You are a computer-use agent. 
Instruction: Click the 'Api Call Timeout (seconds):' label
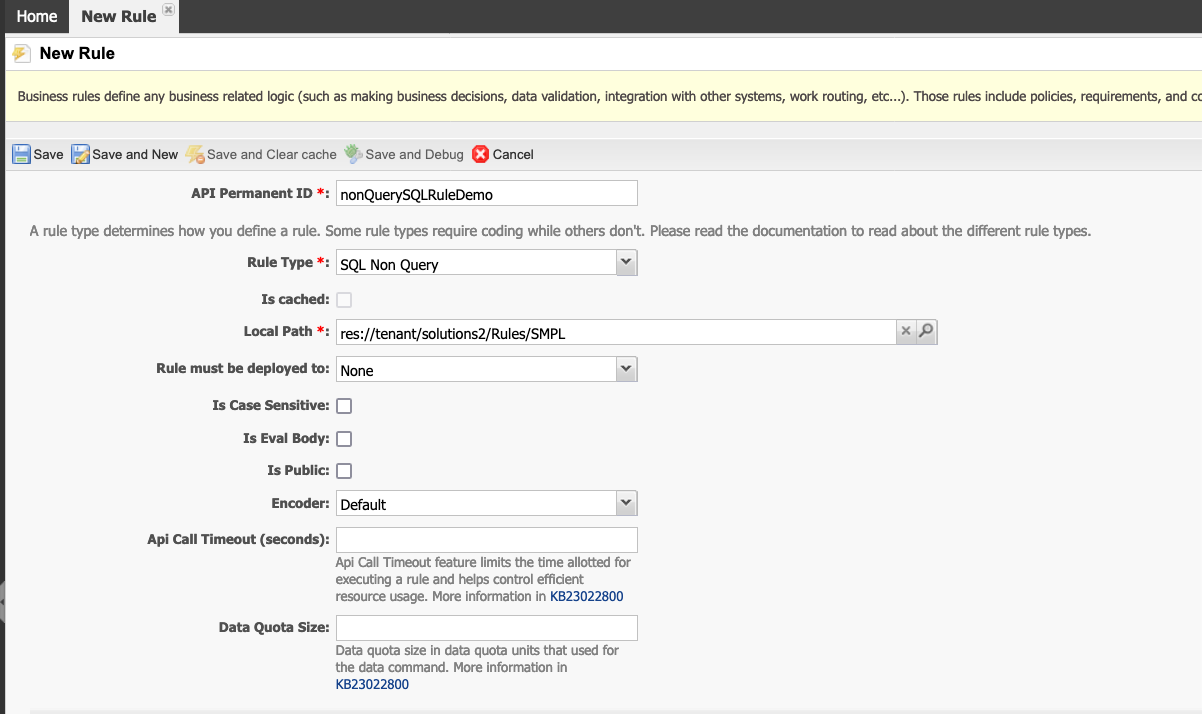pyautogui.click(x=238, y=539)
